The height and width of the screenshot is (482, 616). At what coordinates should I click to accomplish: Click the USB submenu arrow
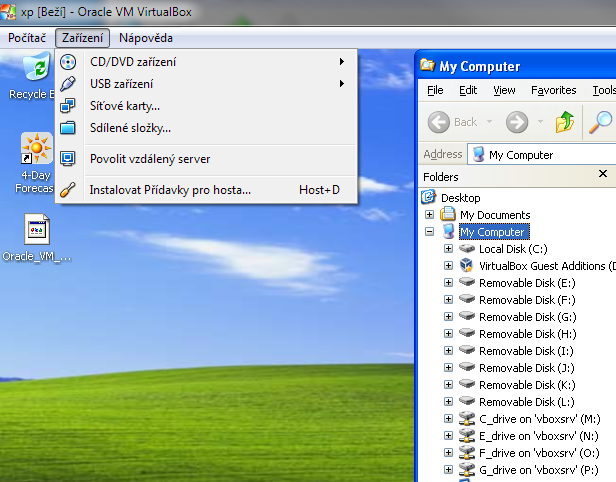click(x=342, y=84)
